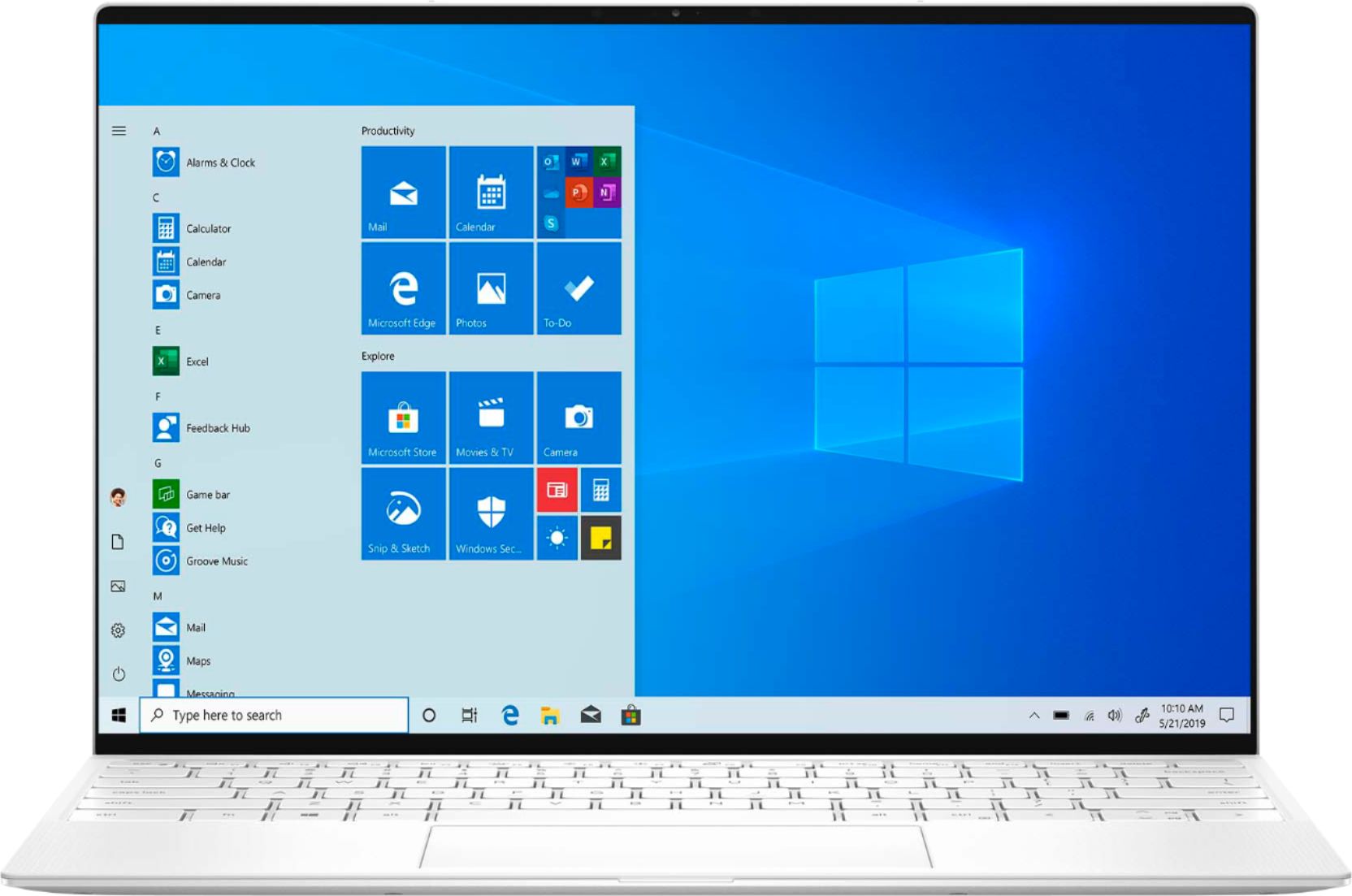This screenshot has width=1352, height=896.
Task: Click the battery tray icon
Action: point(1061,716)
